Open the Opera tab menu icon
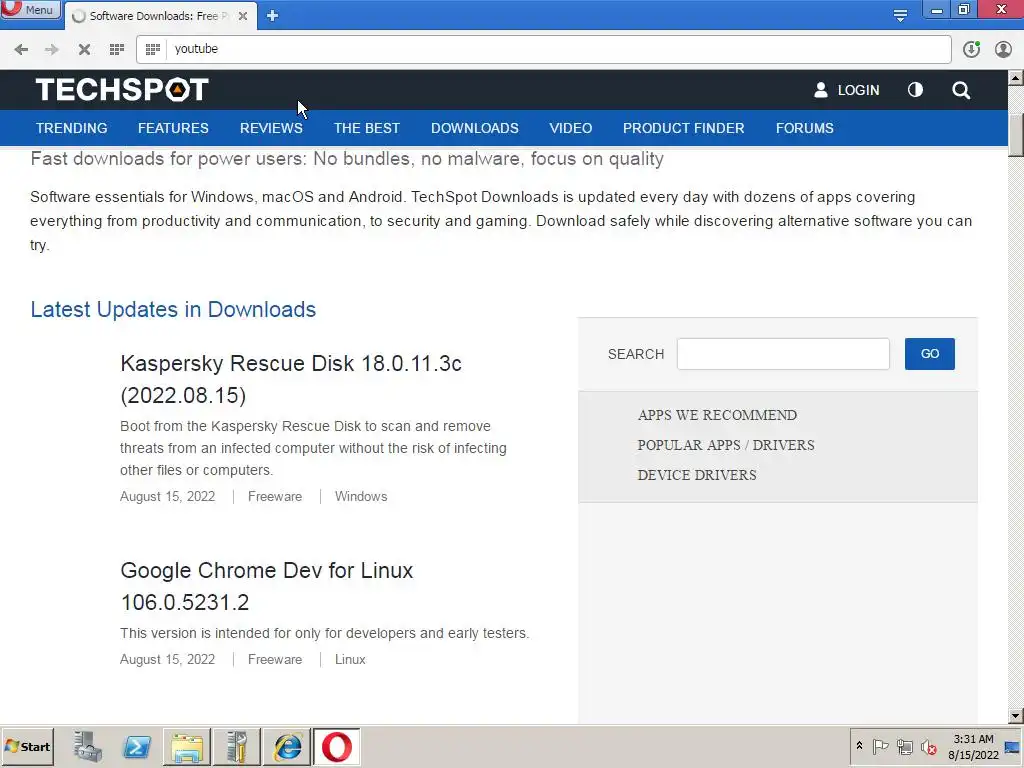This screenshot has width=1024, height=768. tap(900, 15)
